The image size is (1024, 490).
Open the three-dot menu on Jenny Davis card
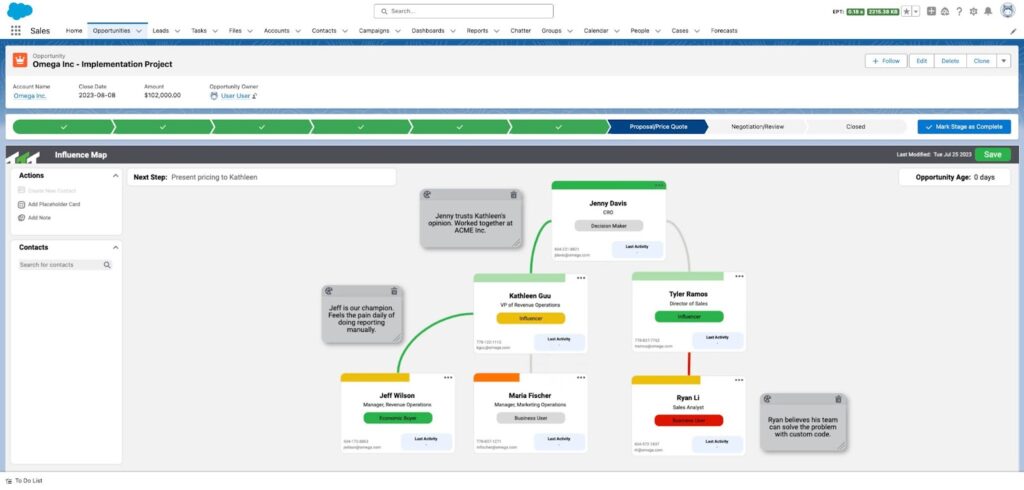(660, 186)
